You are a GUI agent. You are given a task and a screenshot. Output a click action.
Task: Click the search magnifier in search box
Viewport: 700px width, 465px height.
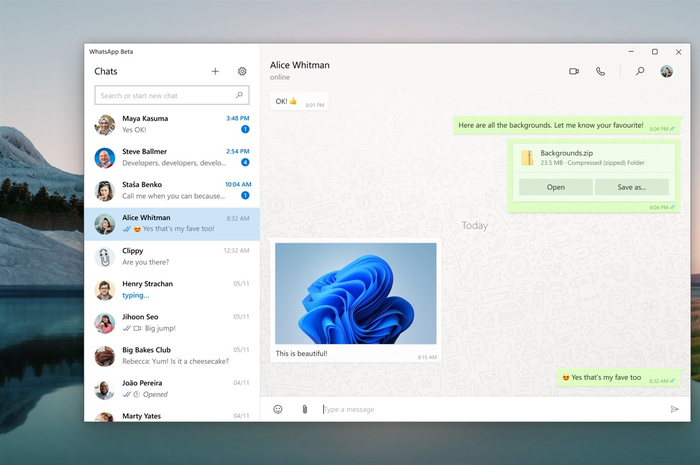point(239,95)
